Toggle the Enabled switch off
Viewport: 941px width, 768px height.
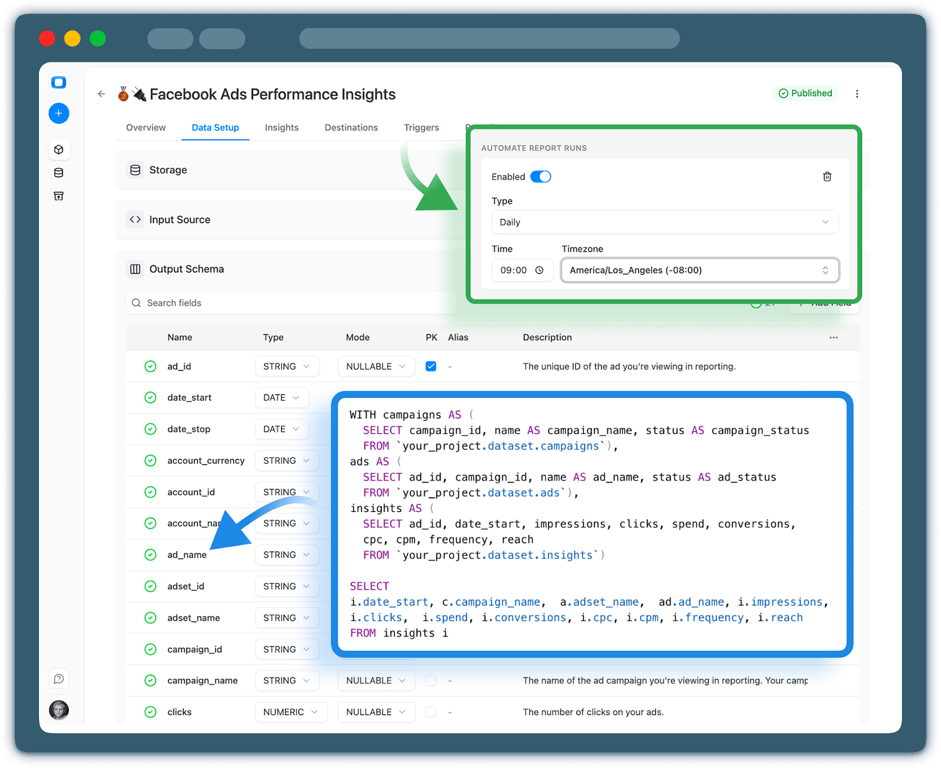[x=541, y=176]
